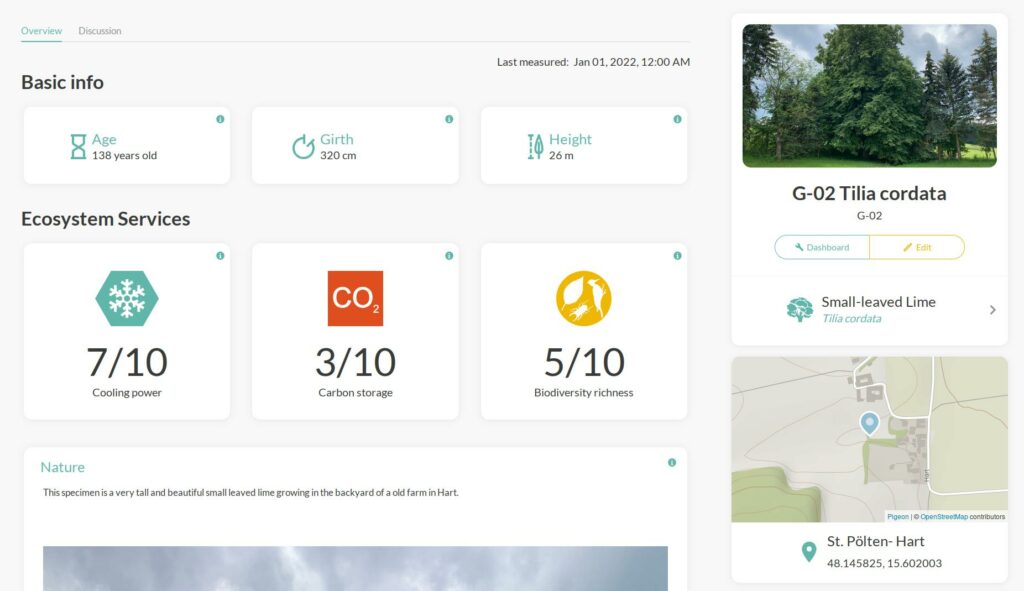This screenshot has width=1024, height=591.
Task: Click the '320 cm' girth value
Action: click(338, 155)
